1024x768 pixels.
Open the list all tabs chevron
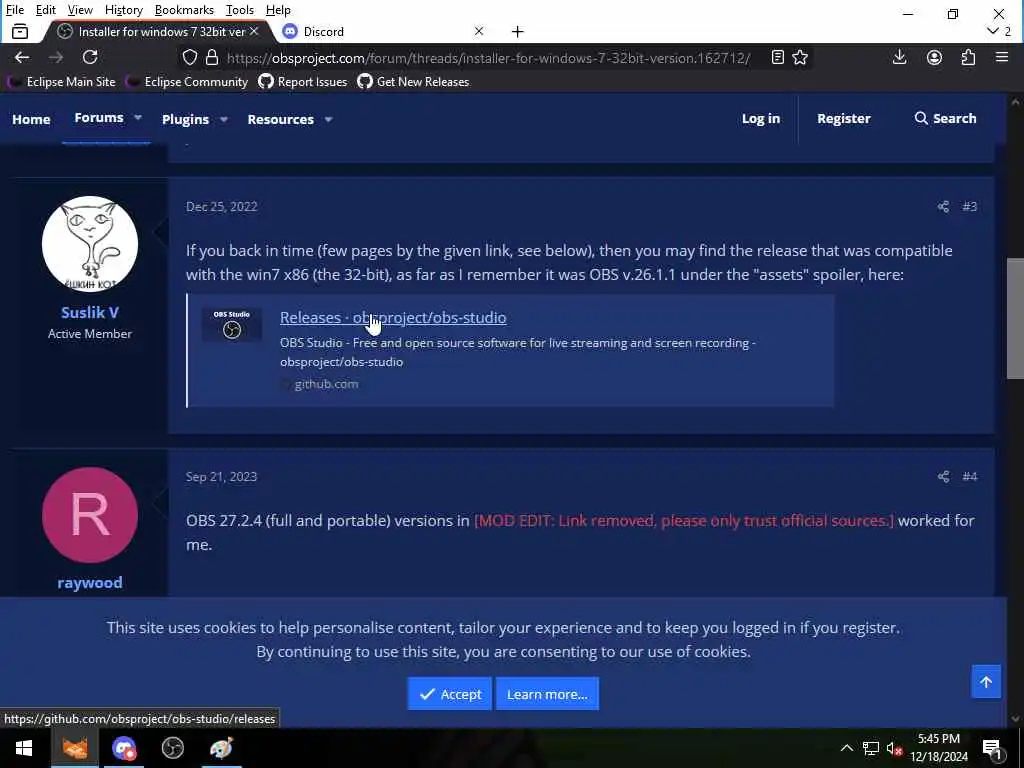tap(993, 31)
